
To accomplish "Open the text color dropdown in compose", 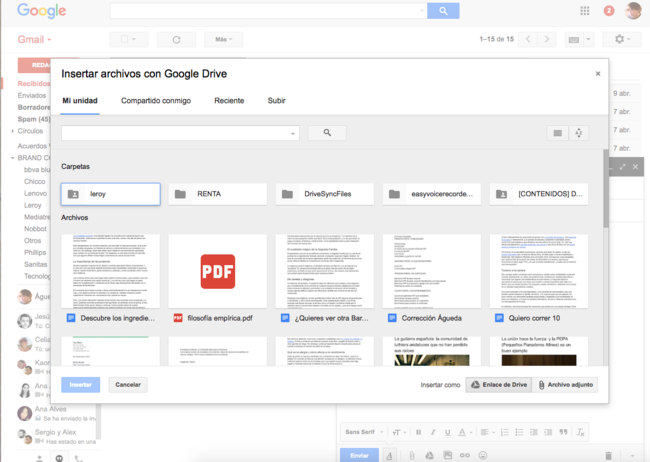I will [x=465, y=432].
